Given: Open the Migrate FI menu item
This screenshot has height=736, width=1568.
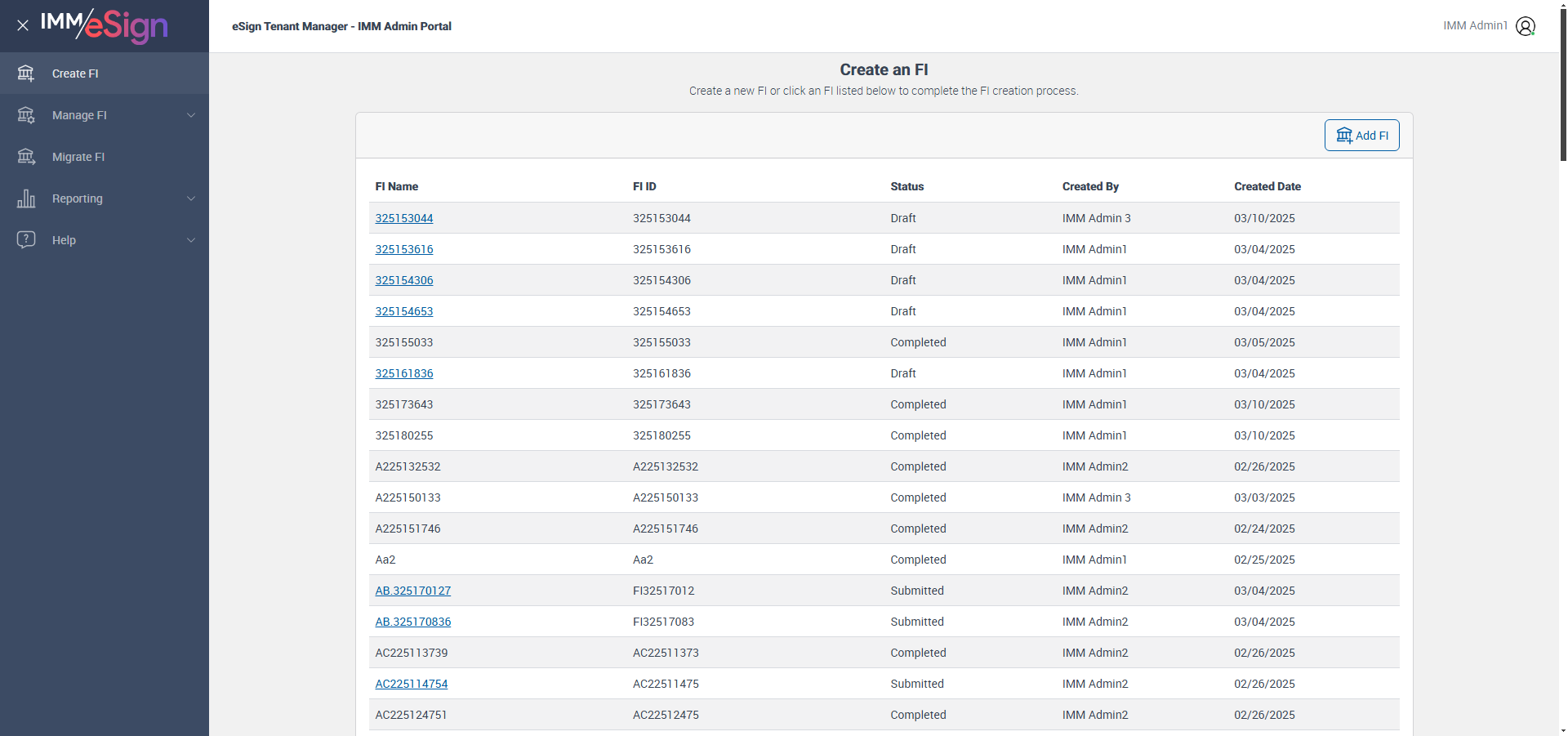Looking at the screenshot, I should [105, 157].
